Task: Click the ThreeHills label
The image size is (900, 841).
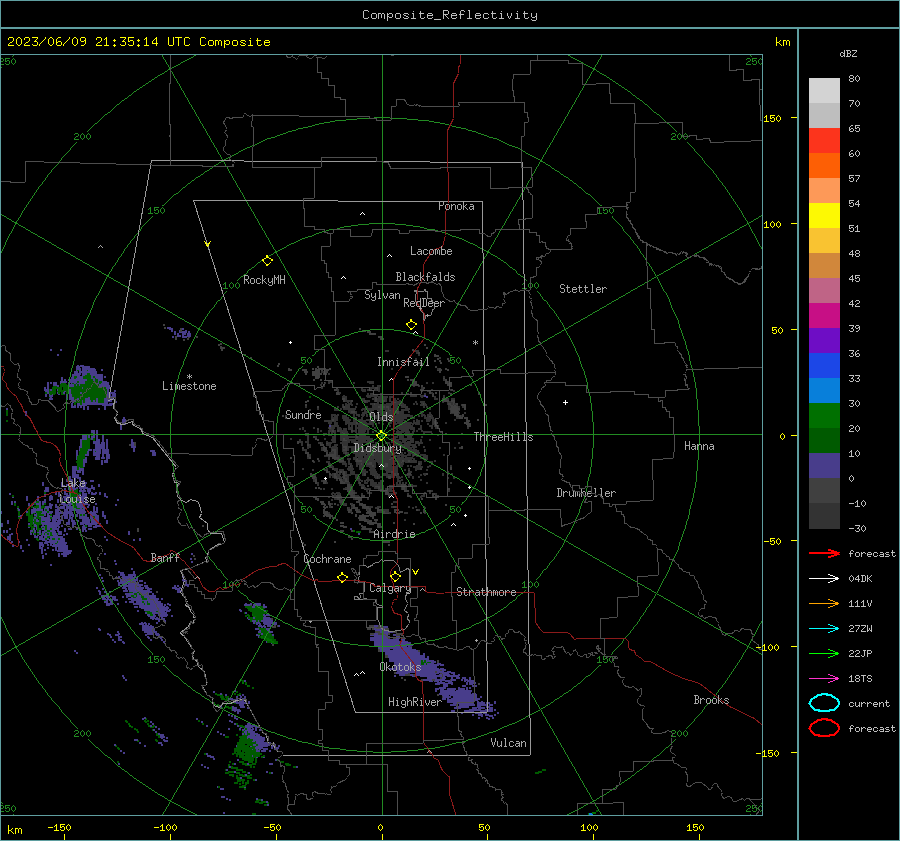Action: point(503,437)
